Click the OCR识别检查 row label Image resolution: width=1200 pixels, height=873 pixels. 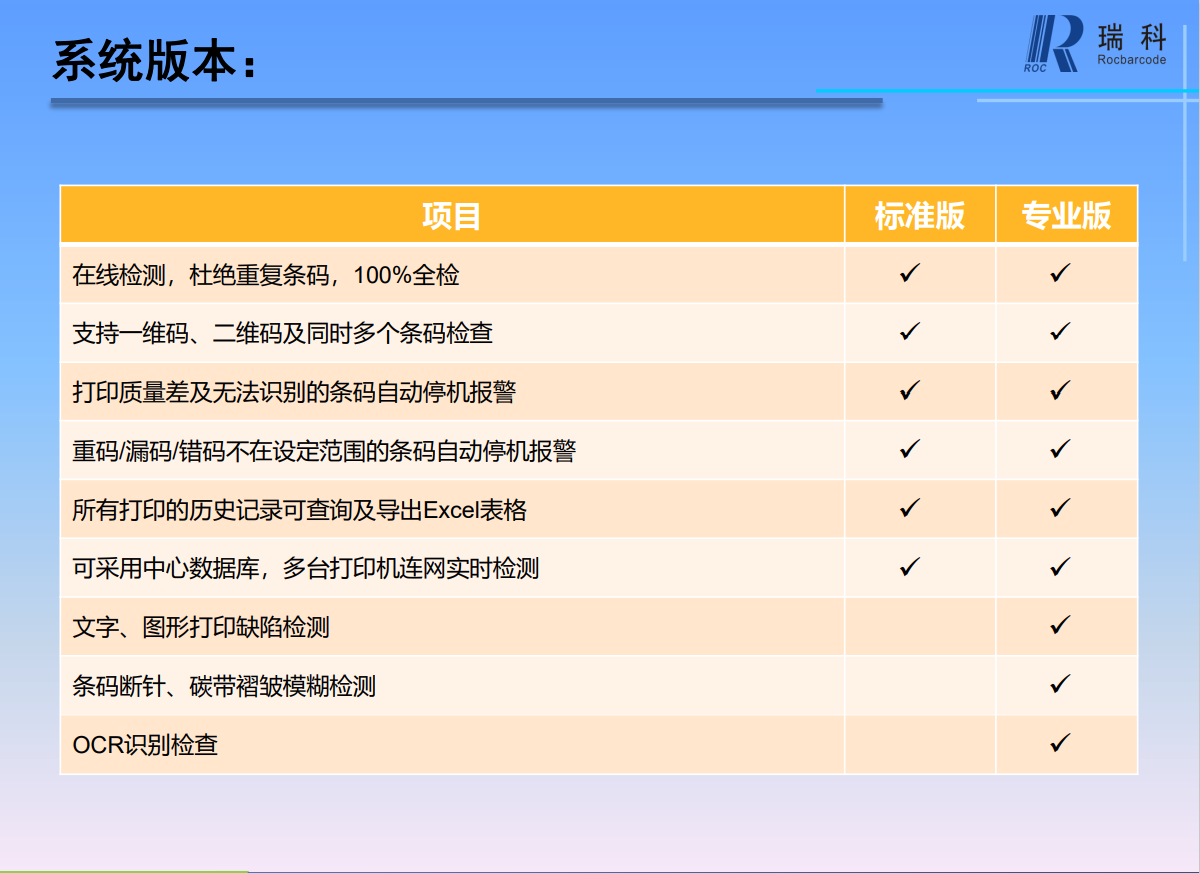point(145,745)
